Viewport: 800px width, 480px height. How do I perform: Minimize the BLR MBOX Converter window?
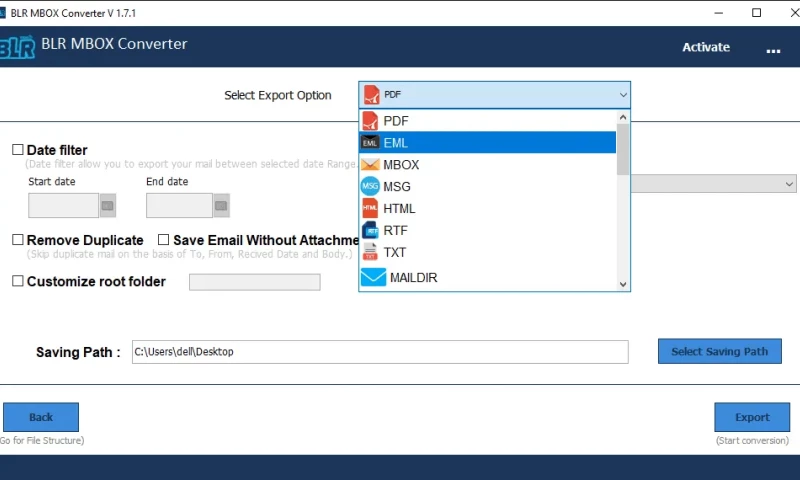(719, 13)
